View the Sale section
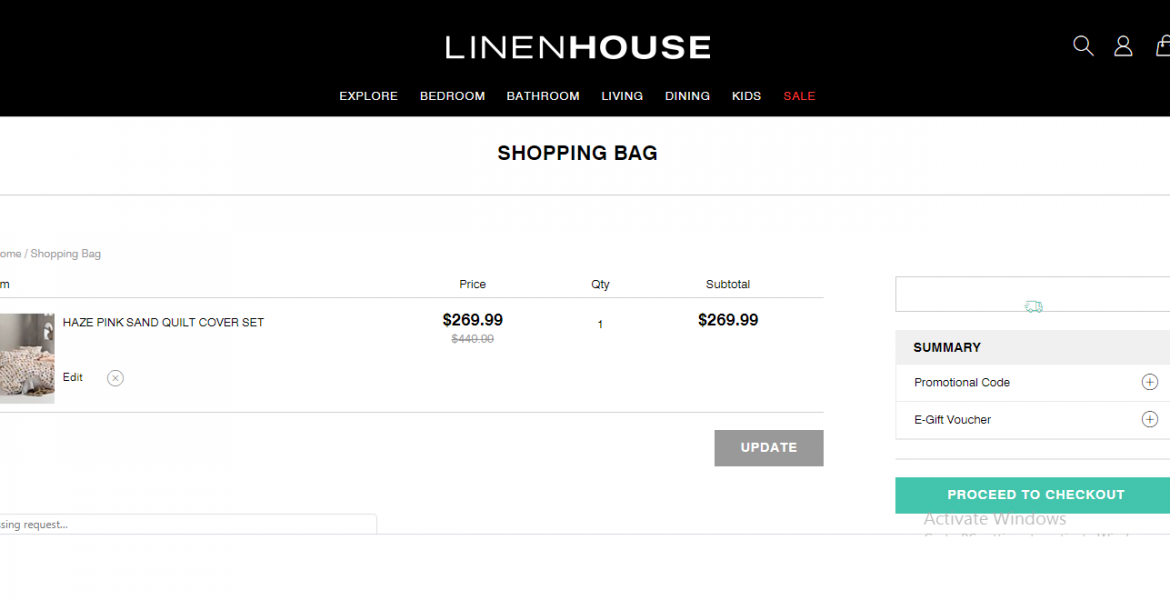Viewport: 1170px width, 600px height. tap(799, 96)
